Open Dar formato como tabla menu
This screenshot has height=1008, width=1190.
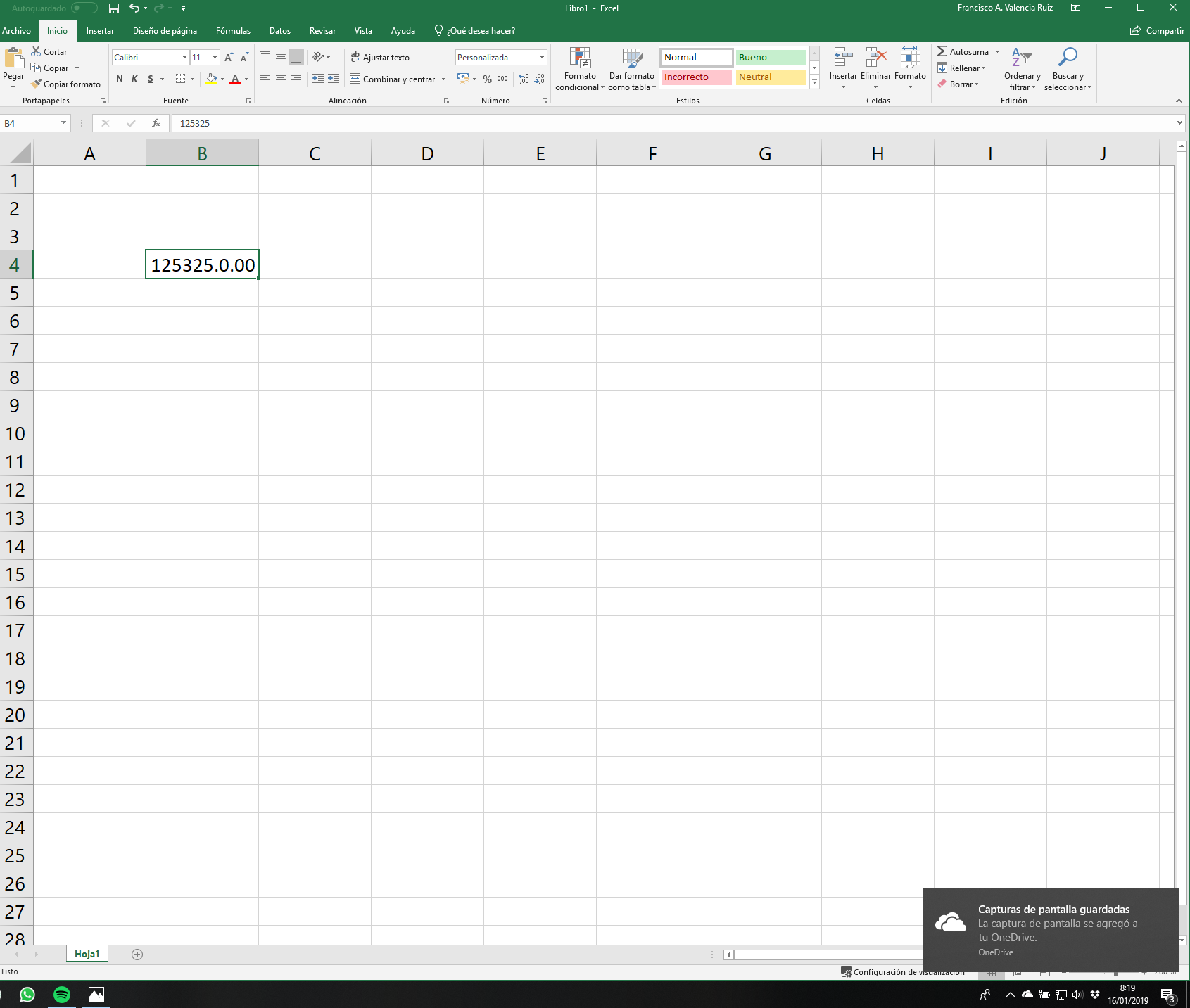[632, 69]
